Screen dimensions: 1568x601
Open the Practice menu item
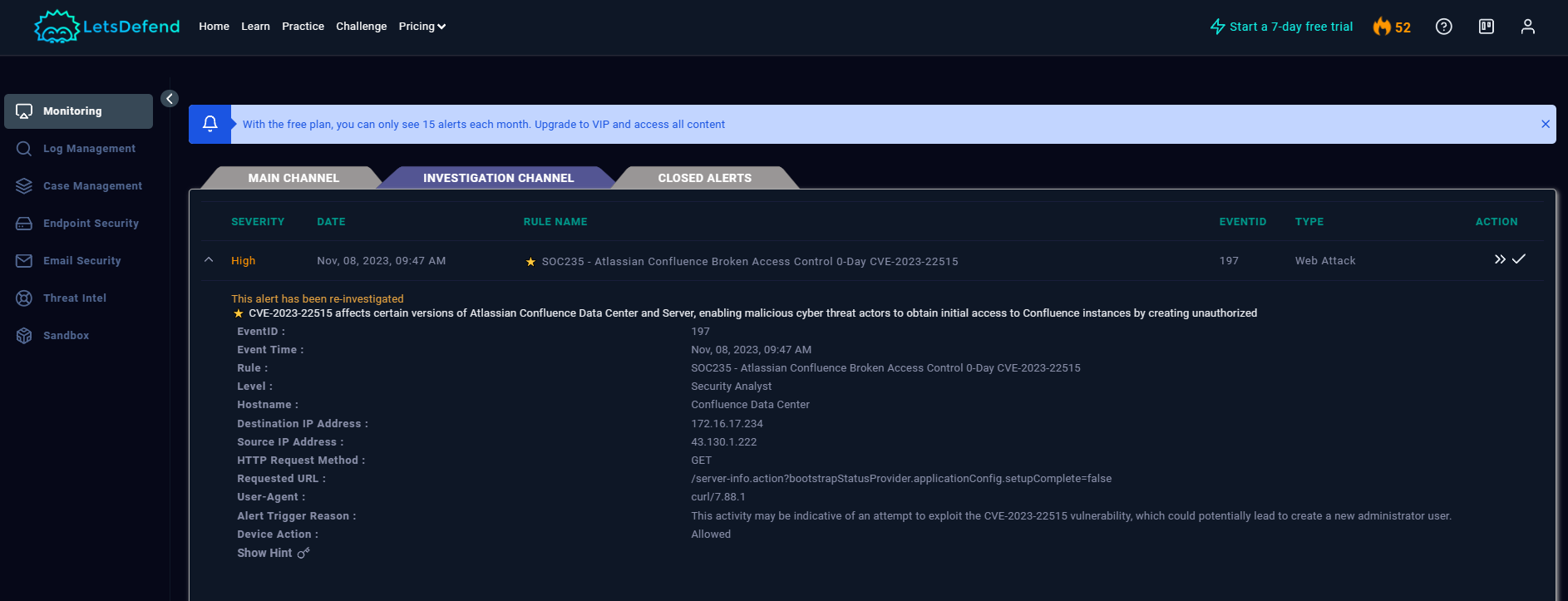(303, 27)
